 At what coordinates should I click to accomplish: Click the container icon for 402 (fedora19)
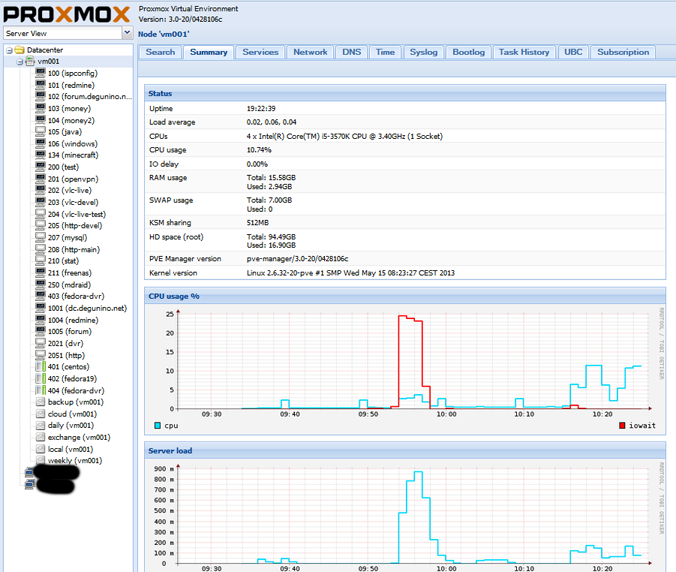[41, 378]
